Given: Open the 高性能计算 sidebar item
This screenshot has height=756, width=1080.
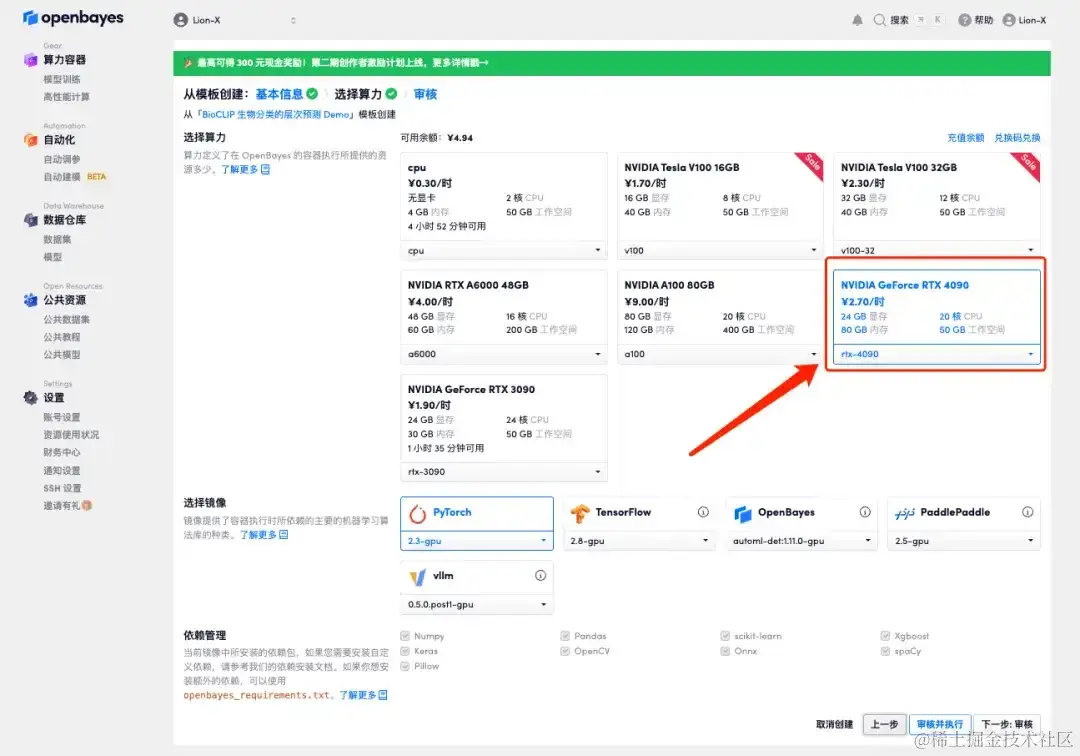Looking at the screenshot, I should [x=67, y=97].
